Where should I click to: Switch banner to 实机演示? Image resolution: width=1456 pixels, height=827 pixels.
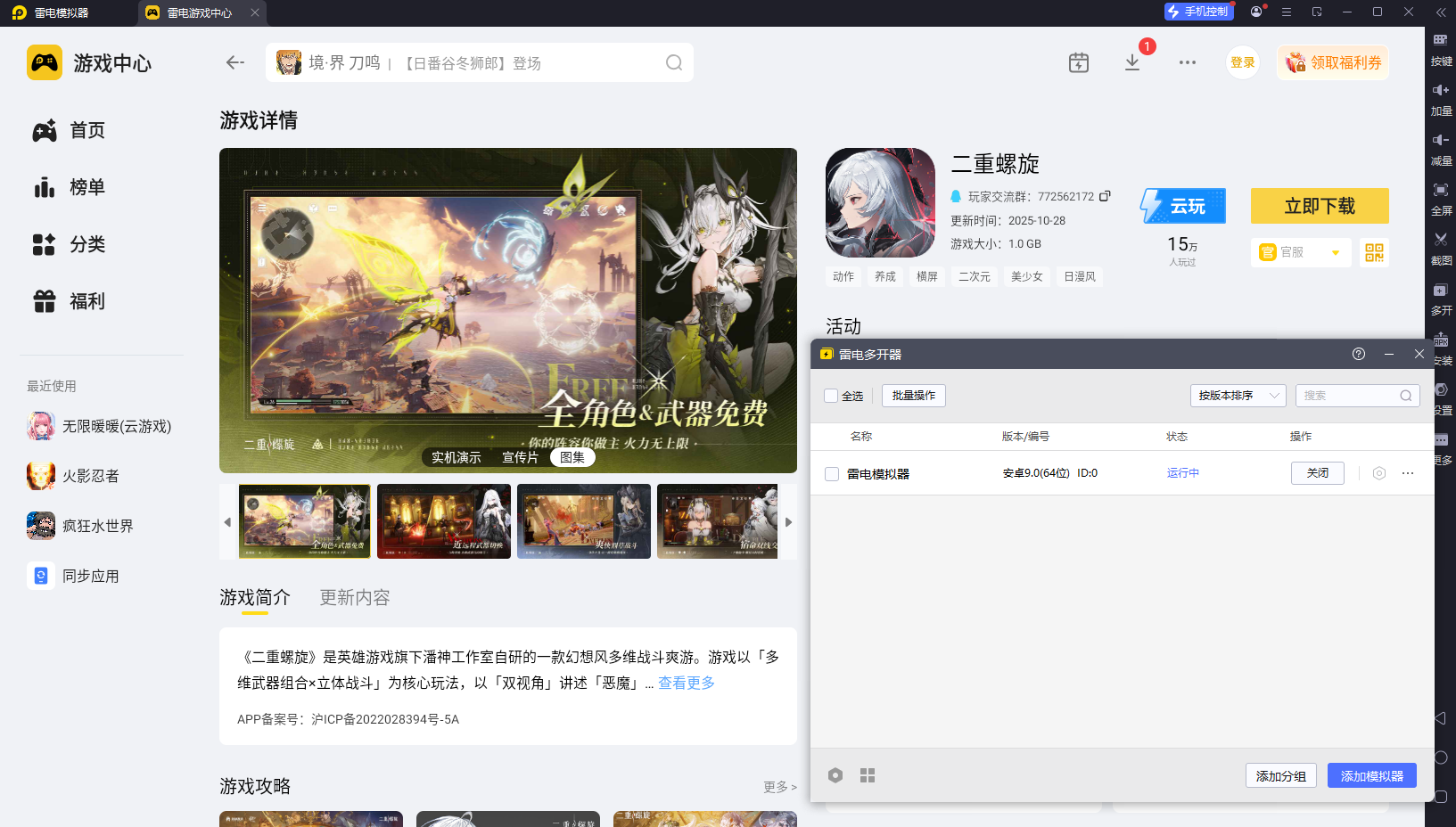[x=457, y=457]
